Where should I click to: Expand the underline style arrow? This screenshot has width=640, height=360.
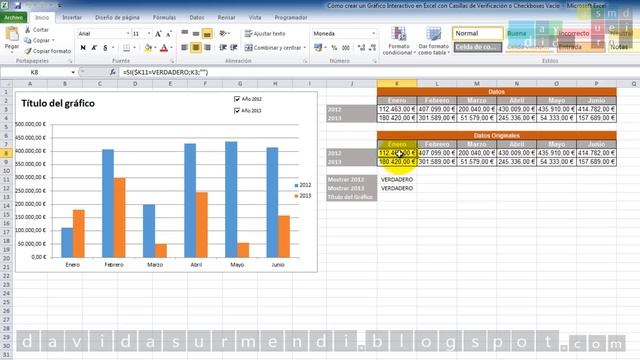pos(113,48)
